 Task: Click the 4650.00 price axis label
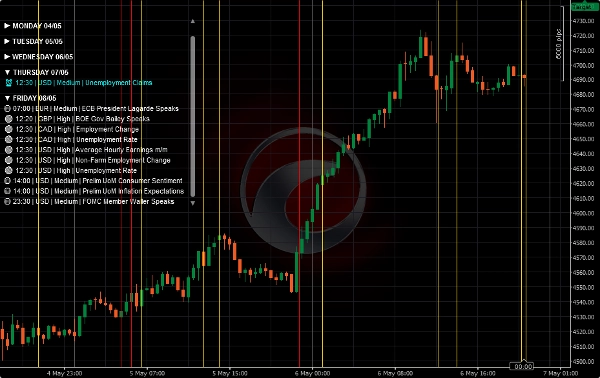pos(584,139)
